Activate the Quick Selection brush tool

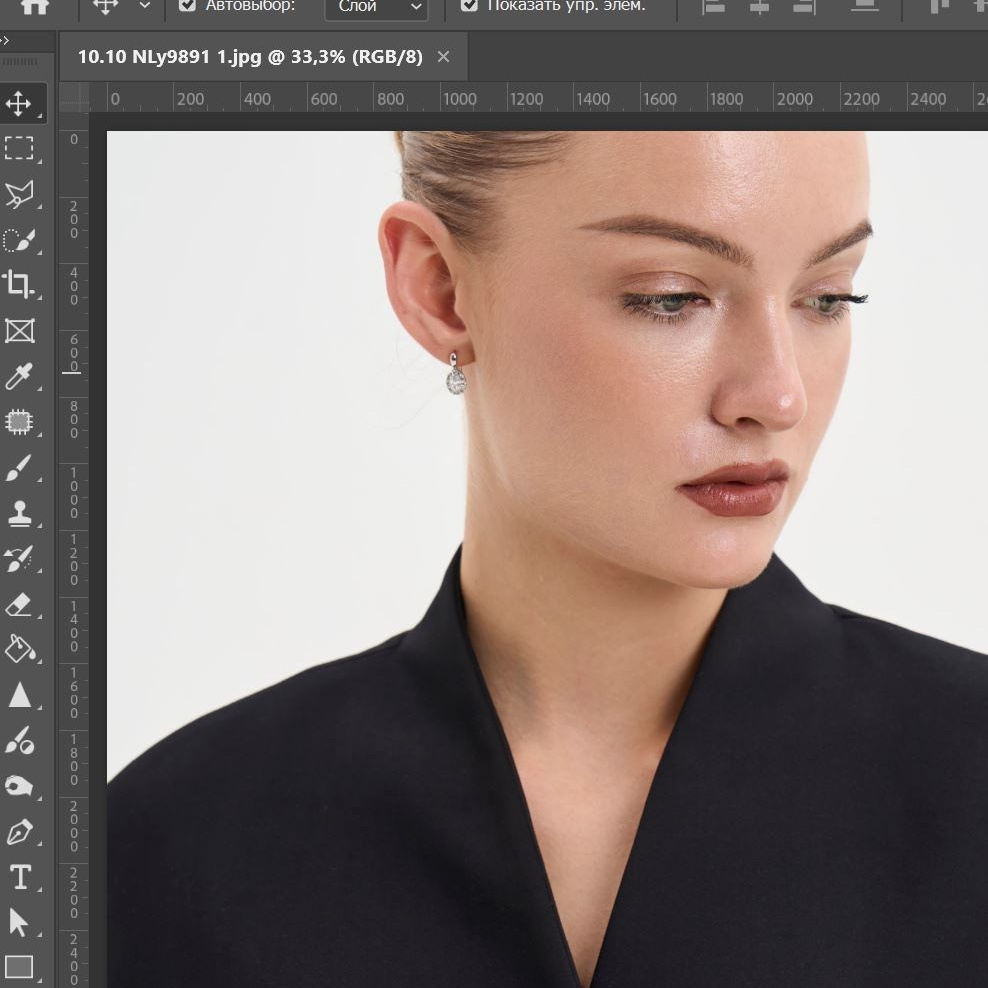coord(19,240)
